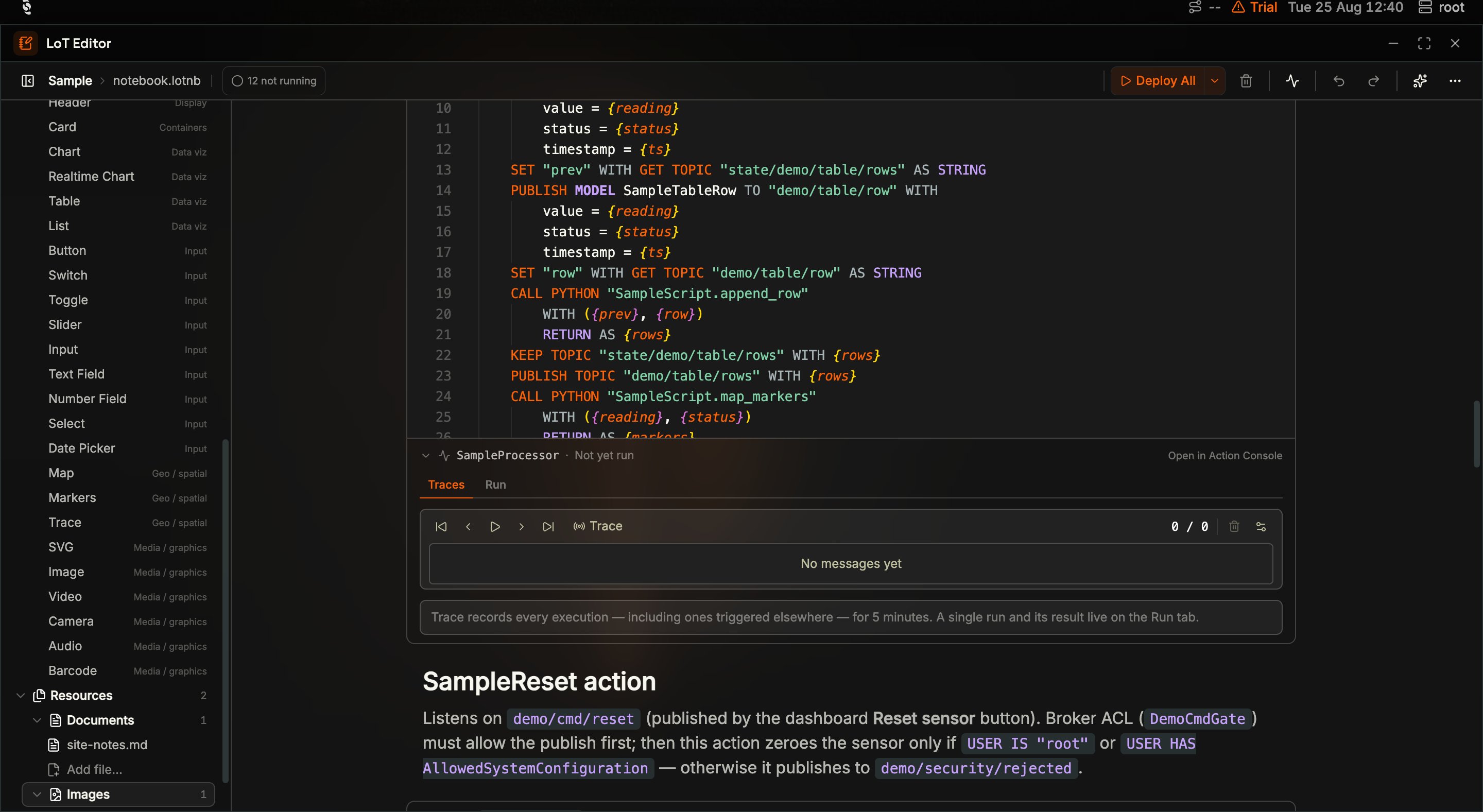Click the Trial warning indicator
The width and height of the screenshot is (1483, 812).
(1254, 7)
